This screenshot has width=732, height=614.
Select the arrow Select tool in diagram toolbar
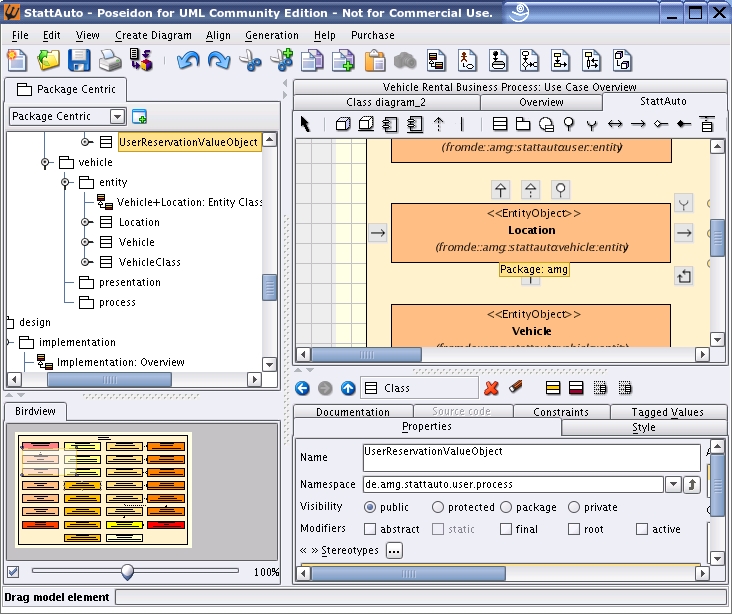click(306, 124)
